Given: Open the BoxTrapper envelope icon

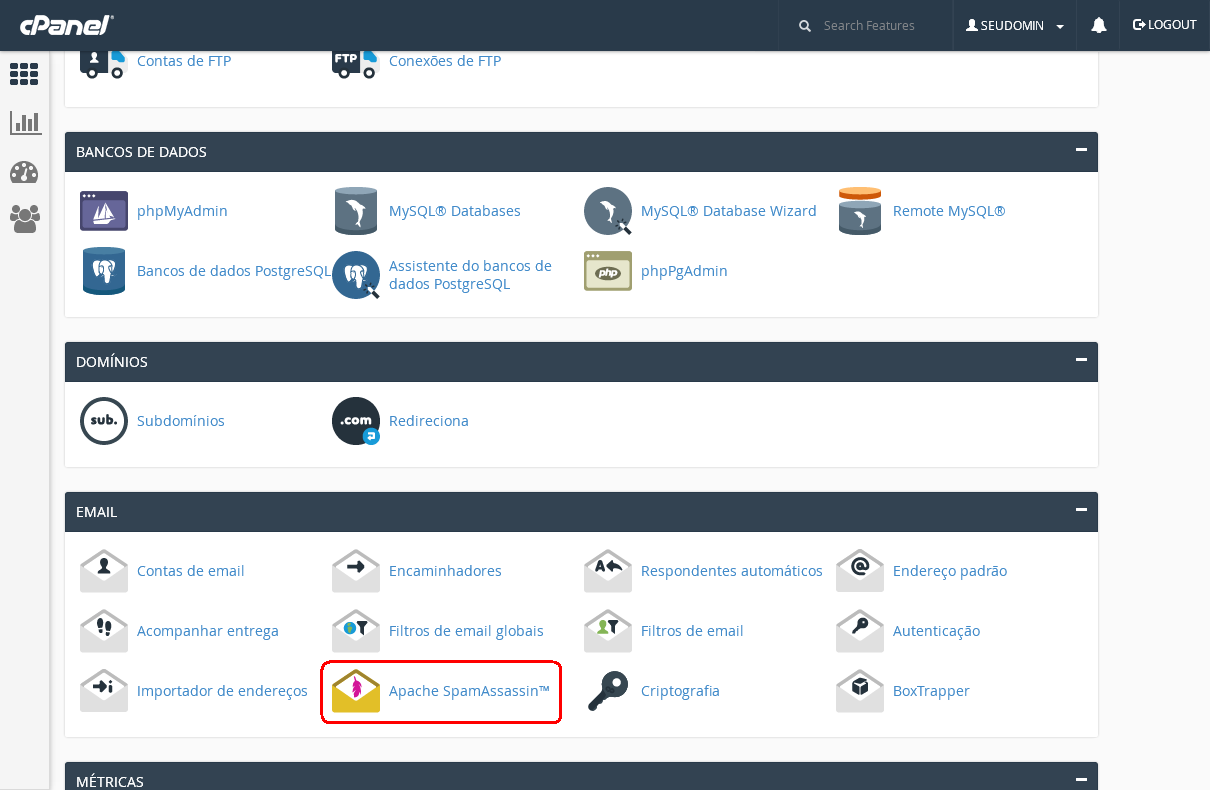Looking at the screenshot, I should pos(860,691).
